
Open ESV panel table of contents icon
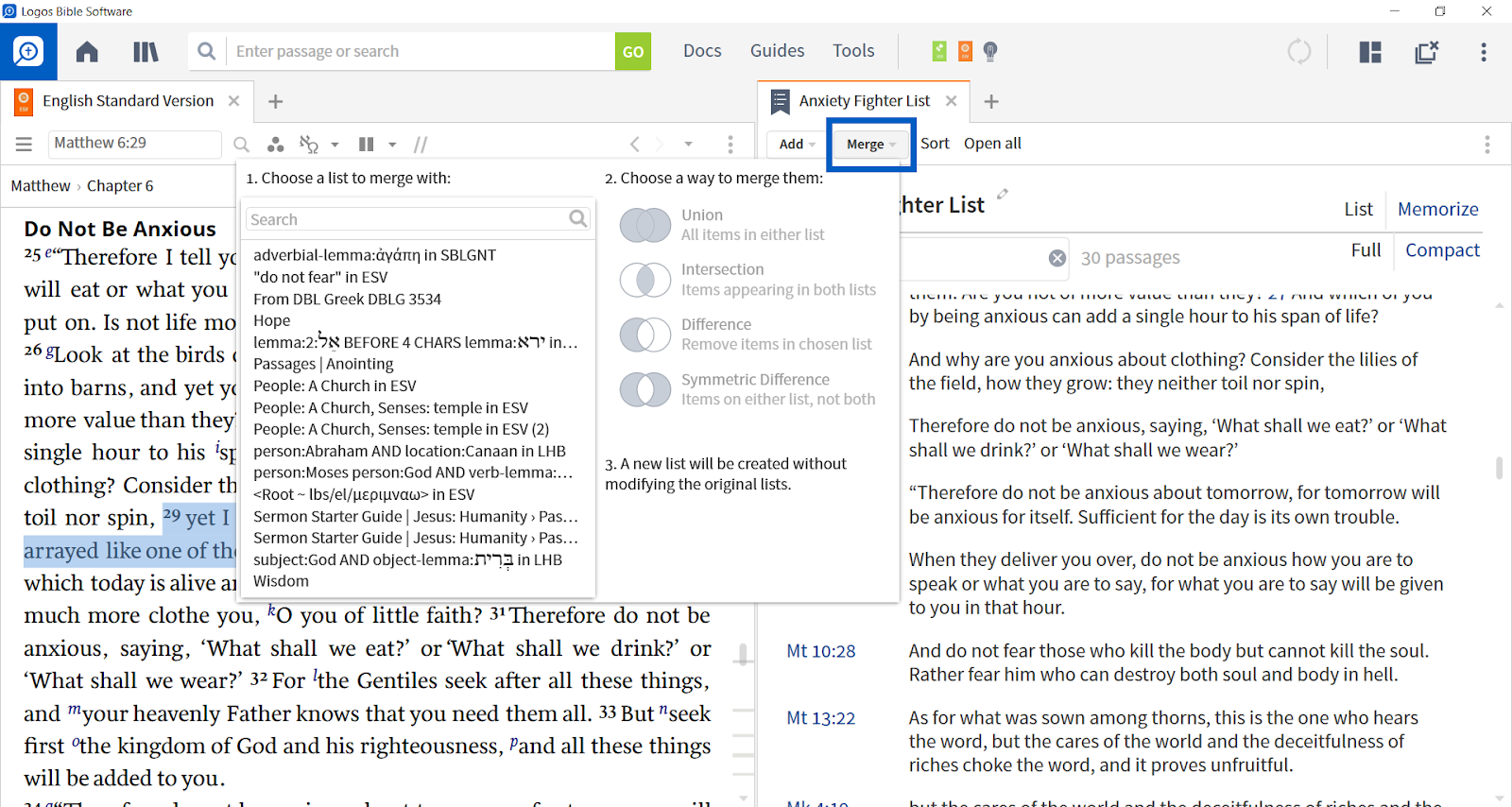tap(24, 144)
